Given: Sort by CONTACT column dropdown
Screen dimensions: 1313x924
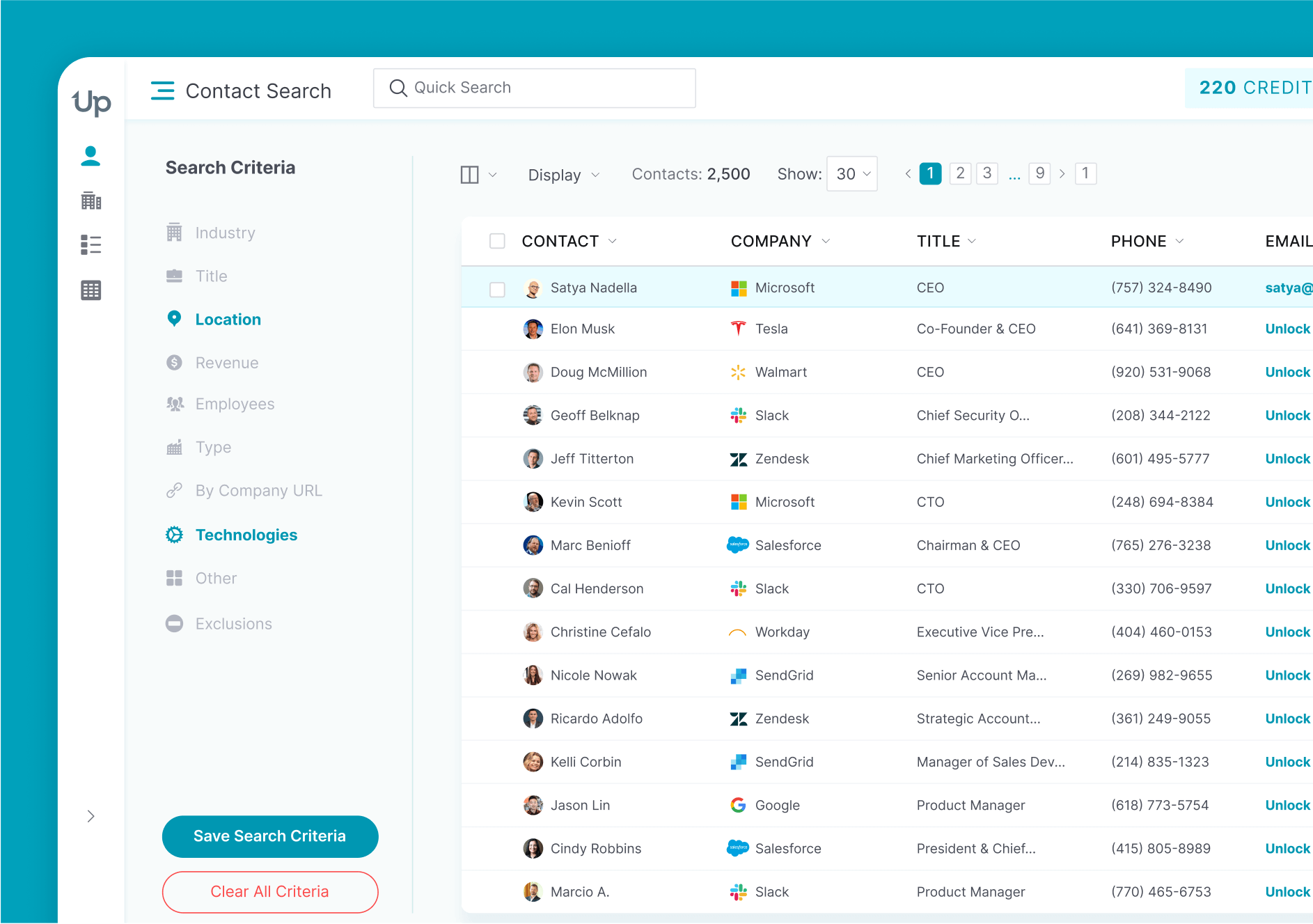Looking at the screenshot, I should (x=613, y=241).
